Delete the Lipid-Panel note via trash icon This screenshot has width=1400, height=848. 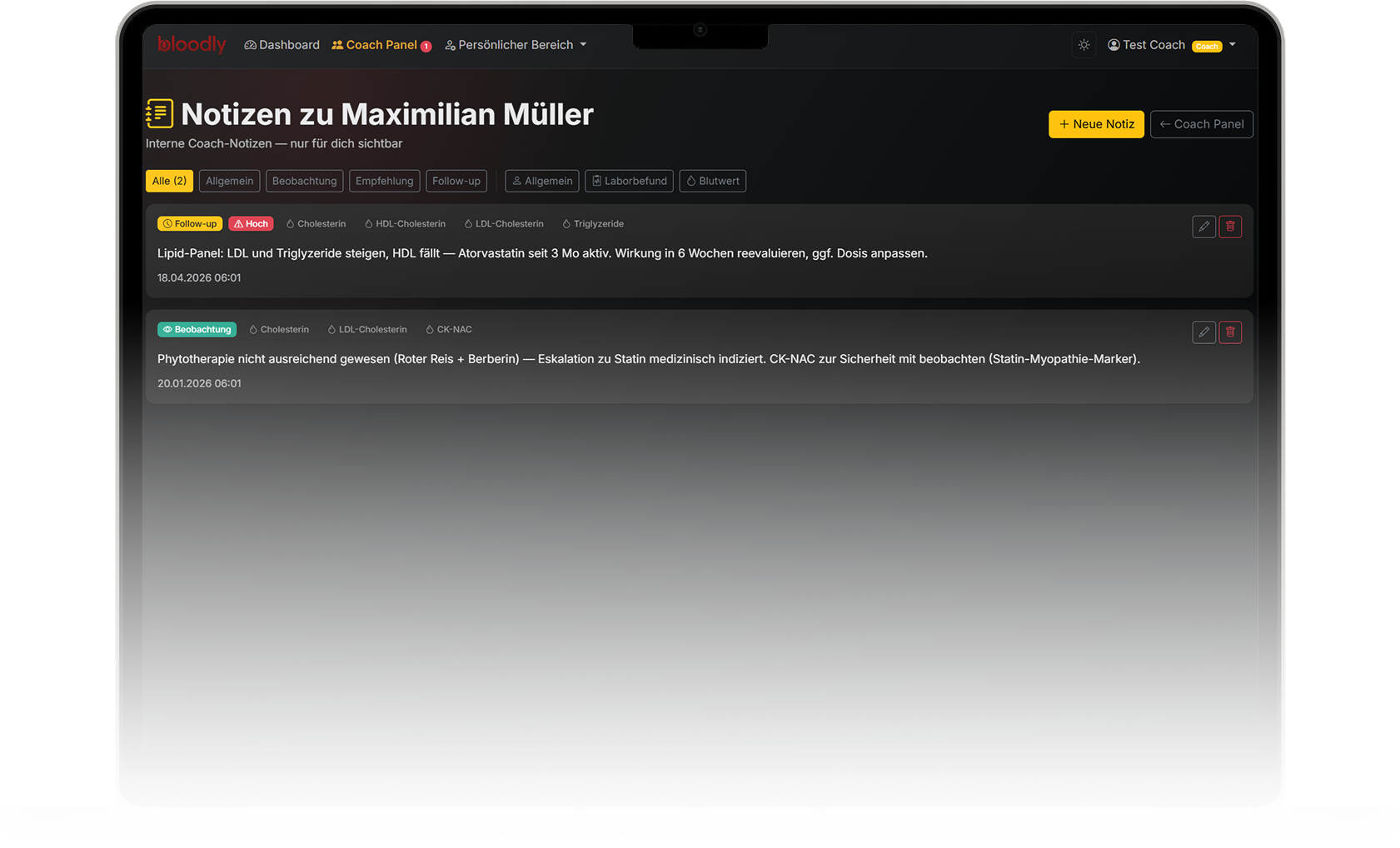pos(1230,226)
